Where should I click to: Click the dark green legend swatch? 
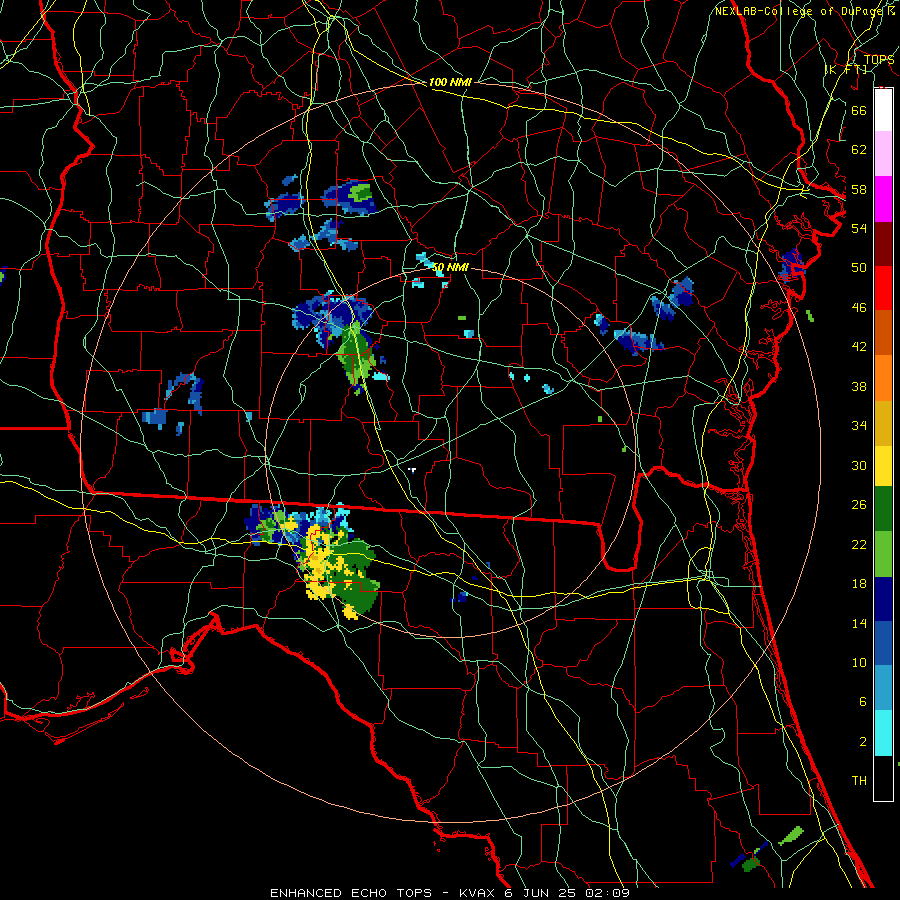[883, 509]
